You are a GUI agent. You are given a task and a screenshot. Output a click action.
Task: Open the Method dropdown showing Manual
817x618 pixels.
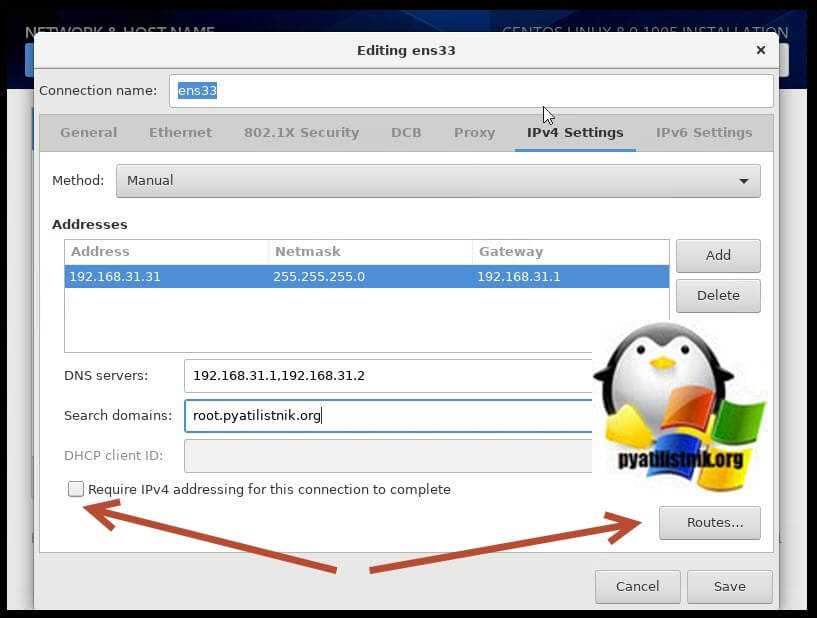click(438, 181)
